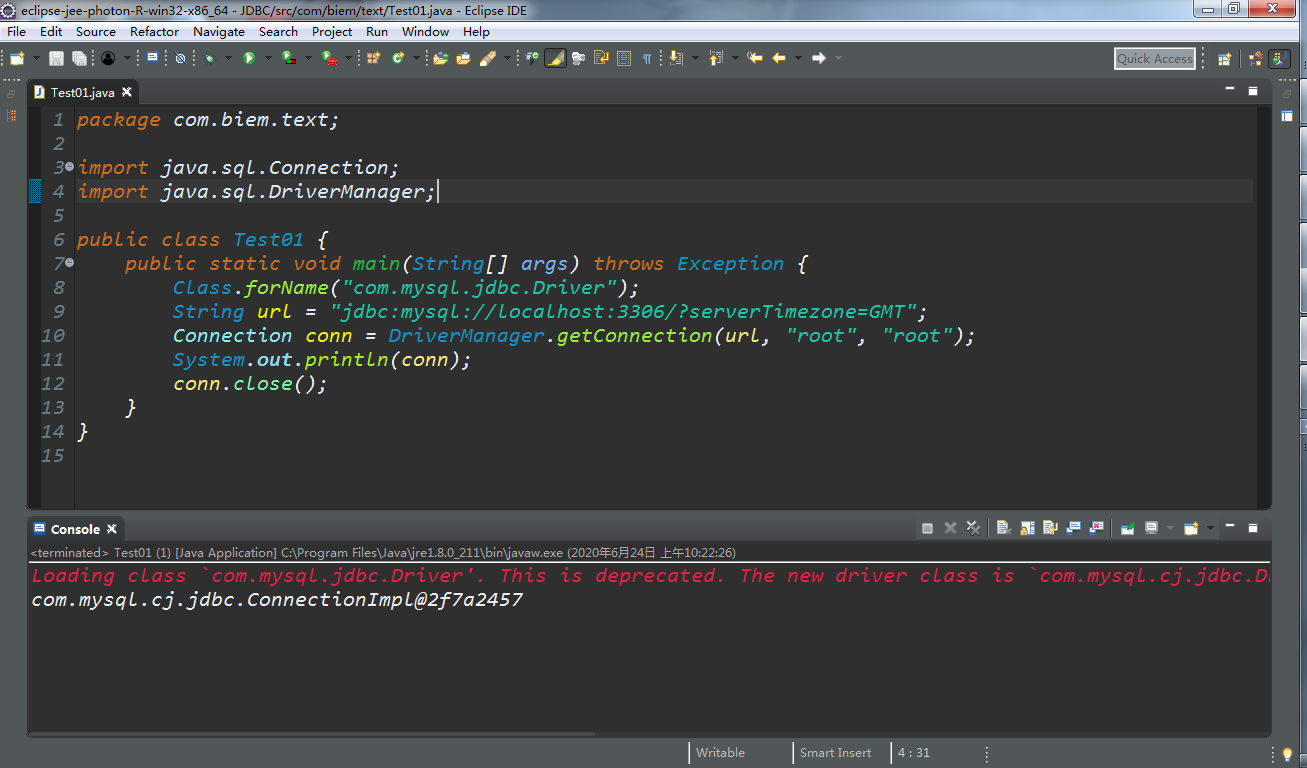Open the Refactor menu
This screenshot has width=1307, height=768.
click(154, 31)
